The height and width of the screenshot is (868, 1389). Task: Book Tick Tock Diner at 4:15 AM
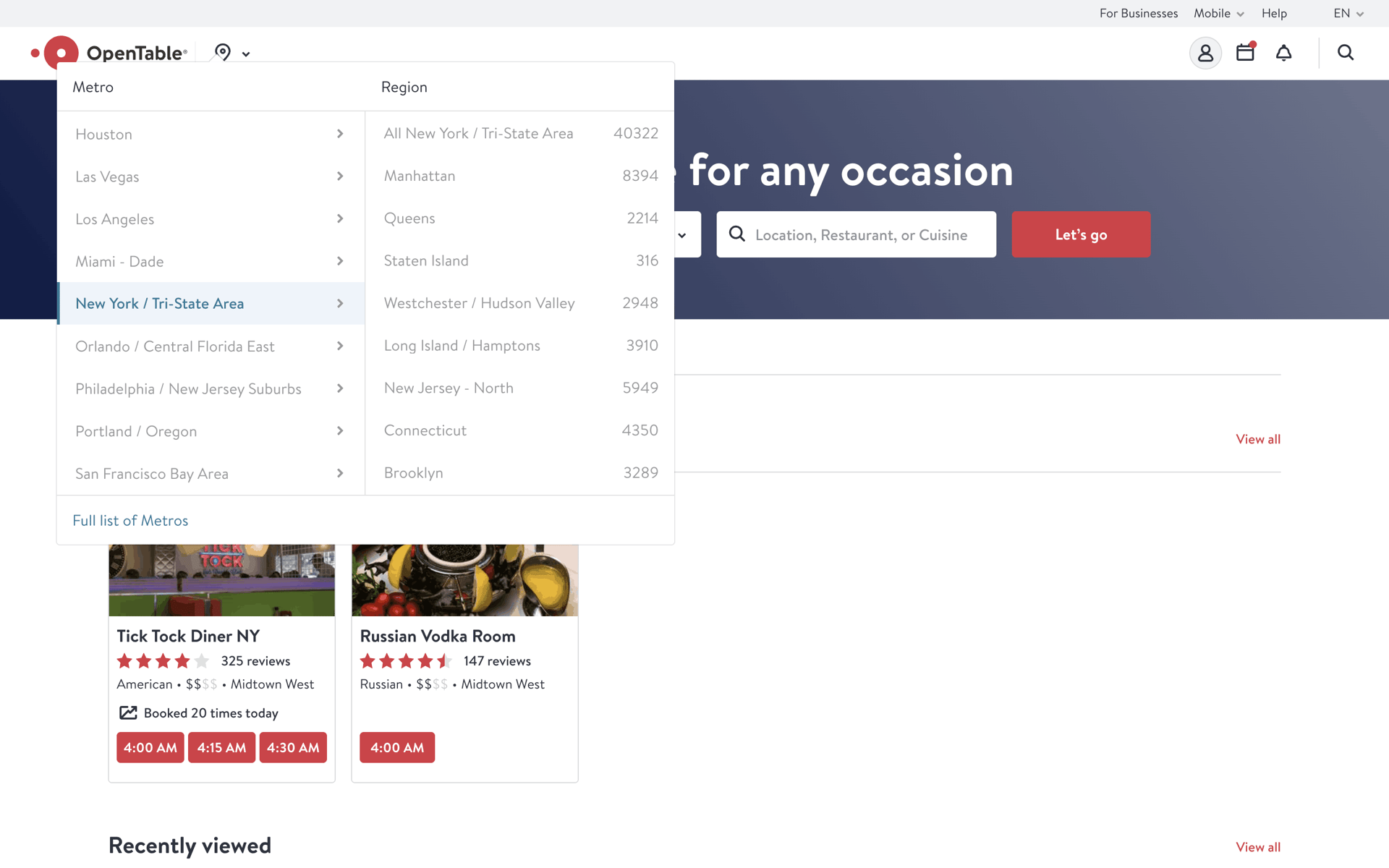pos(222,747)
